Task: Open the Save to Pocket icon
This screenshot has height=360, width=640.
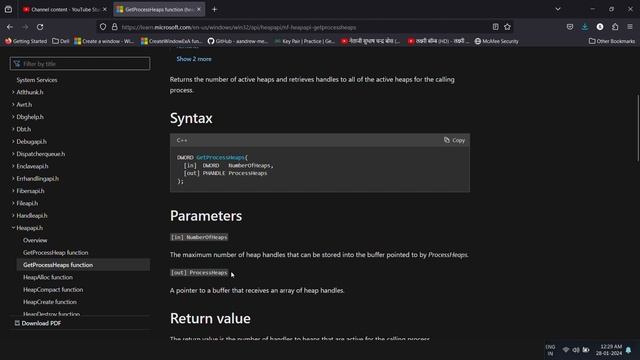Action: click(x=570, y=27)
